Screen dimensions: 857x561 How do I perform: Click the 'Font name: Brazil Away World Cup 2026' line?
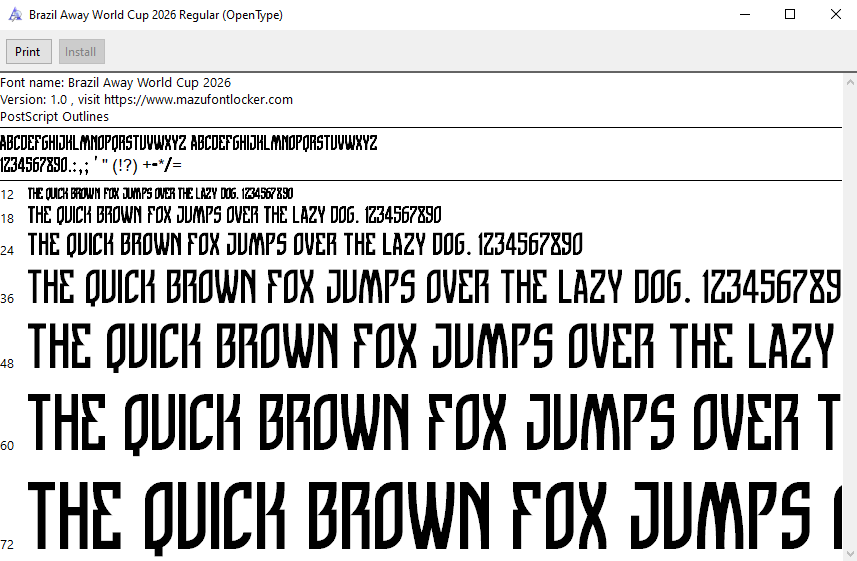tap(116, 83)
